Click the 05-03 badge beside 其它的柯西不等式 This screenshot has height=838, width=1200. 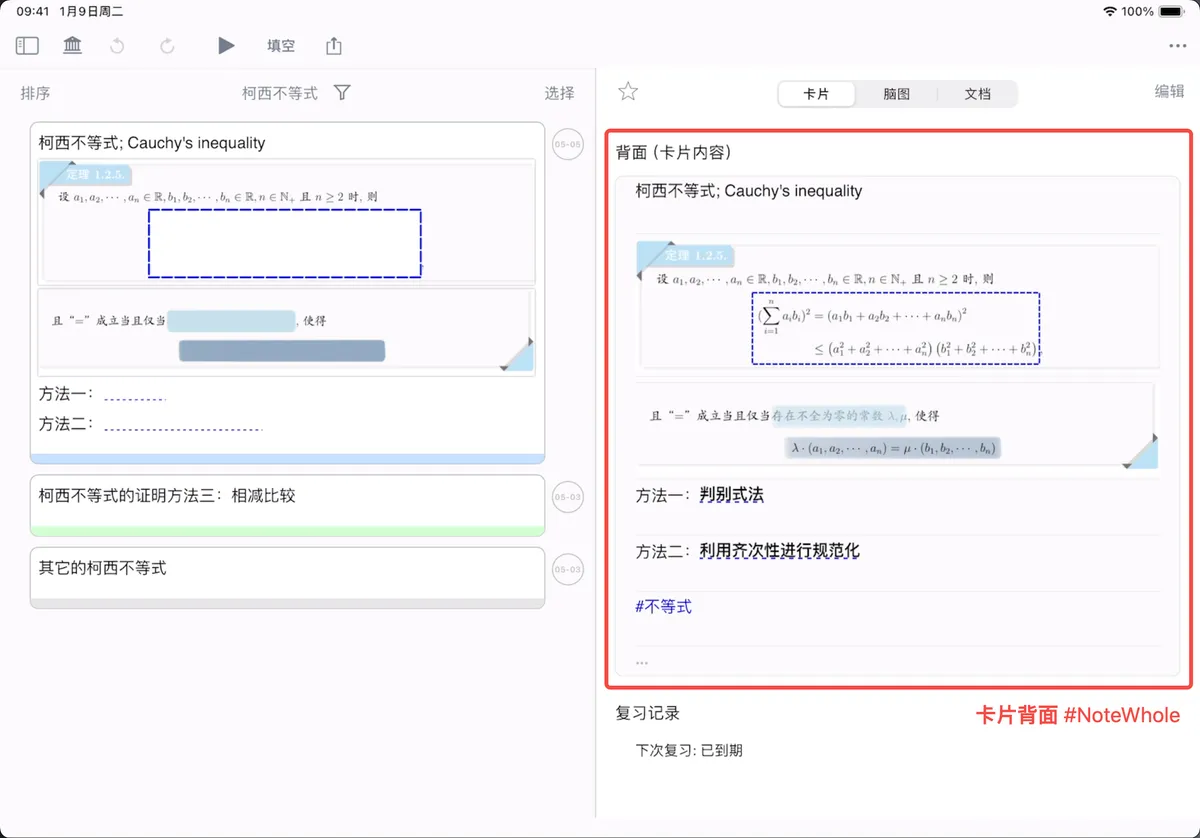click(x=568, y=570)
